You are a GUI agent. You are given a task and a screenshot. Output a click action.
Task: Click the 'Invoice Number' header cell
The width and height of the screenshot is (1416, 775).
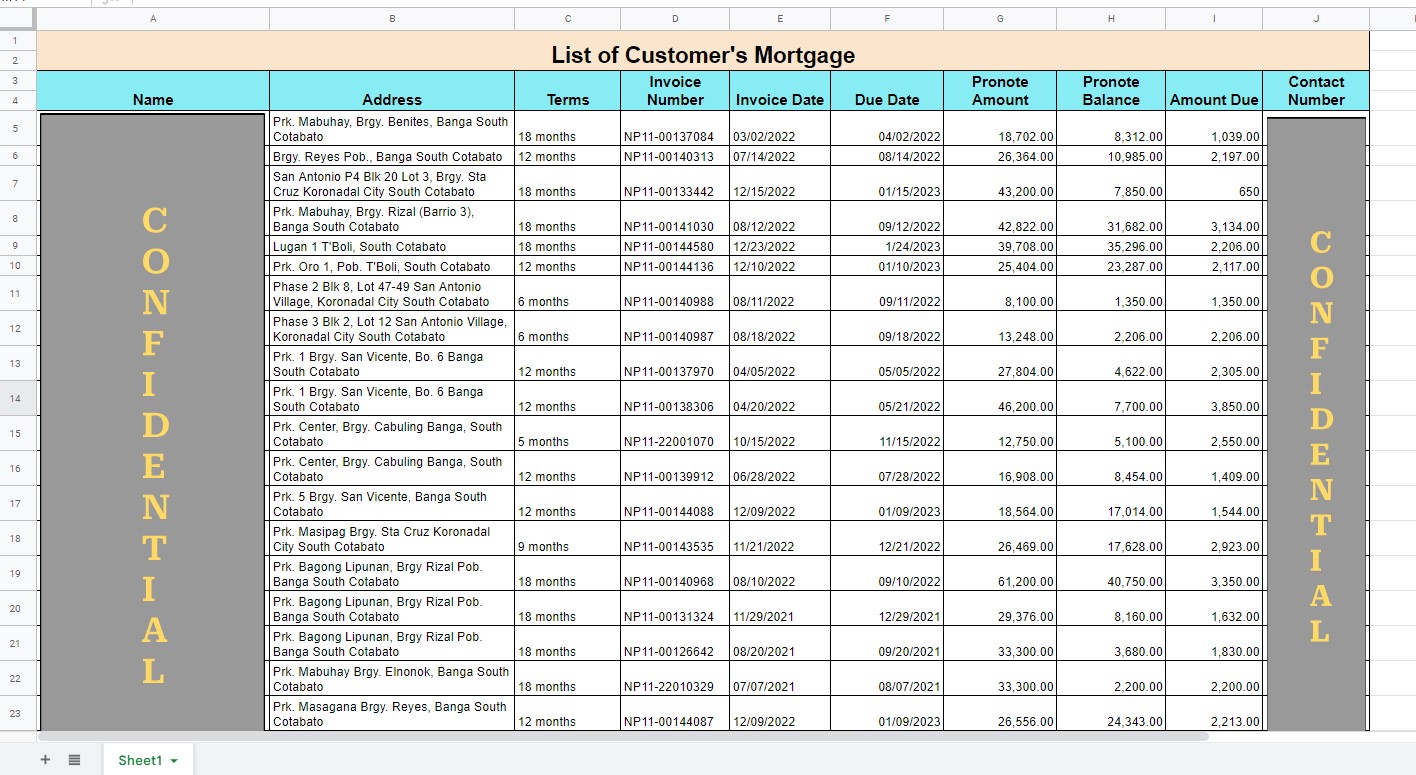(675, 91)
